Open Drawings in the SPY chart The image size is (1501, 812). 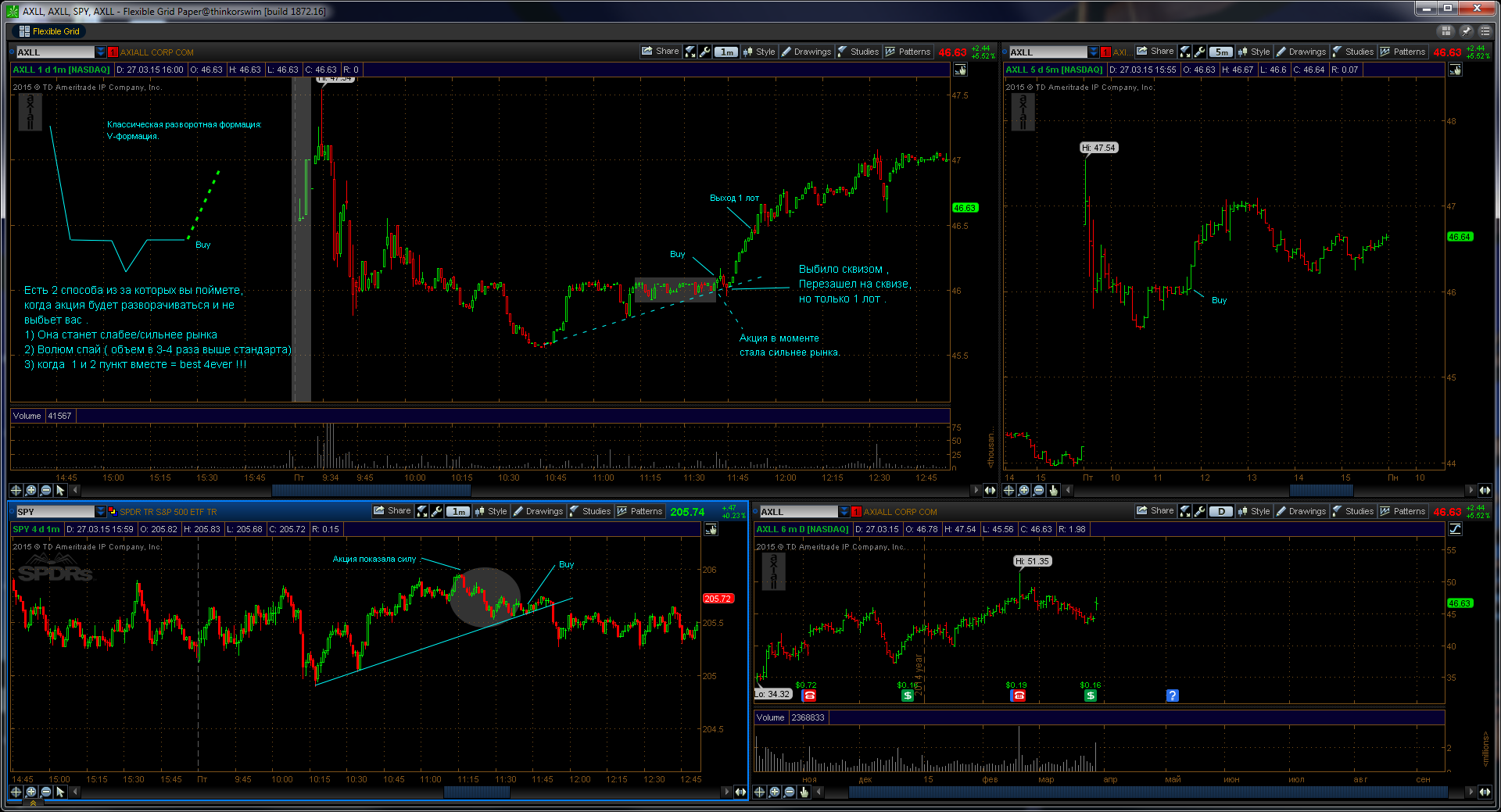coord(538,511)
